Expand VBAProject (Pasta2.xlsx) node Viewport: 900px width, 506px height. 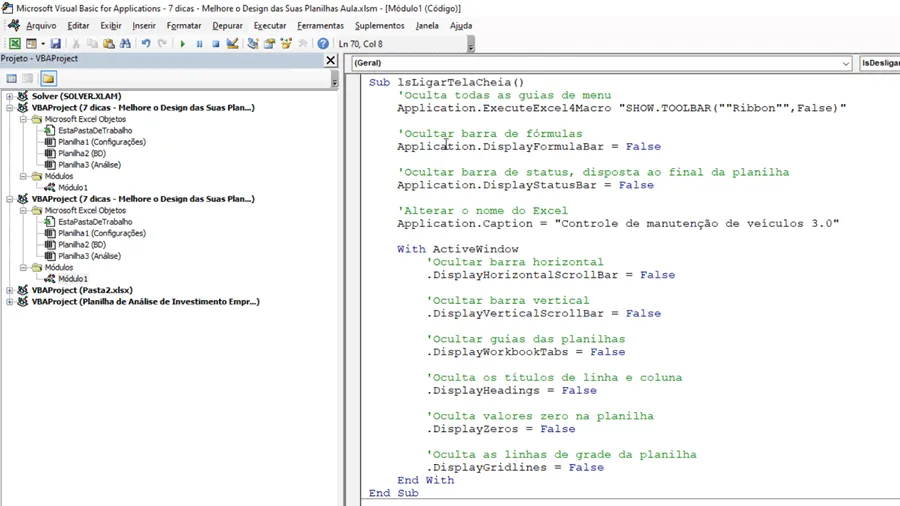coord(10,290)
